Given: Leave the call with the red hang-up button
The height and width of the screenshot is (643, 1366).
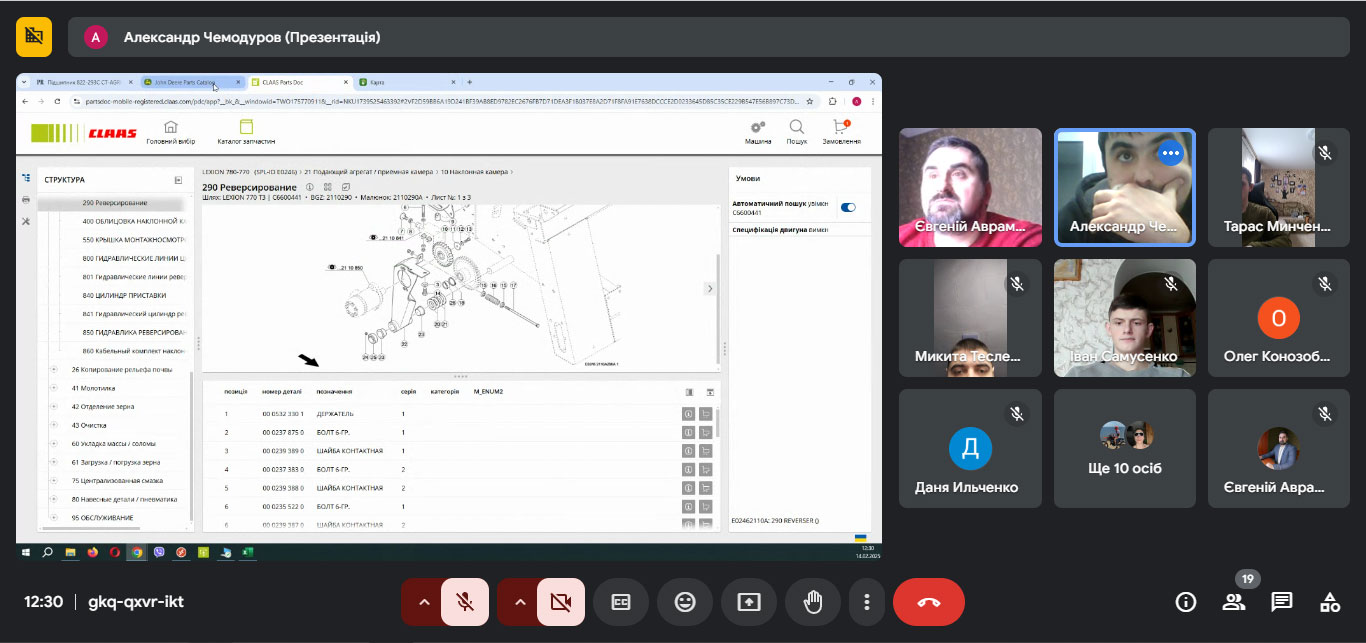Looking at the screenshot, I should (x=929, y=602).
